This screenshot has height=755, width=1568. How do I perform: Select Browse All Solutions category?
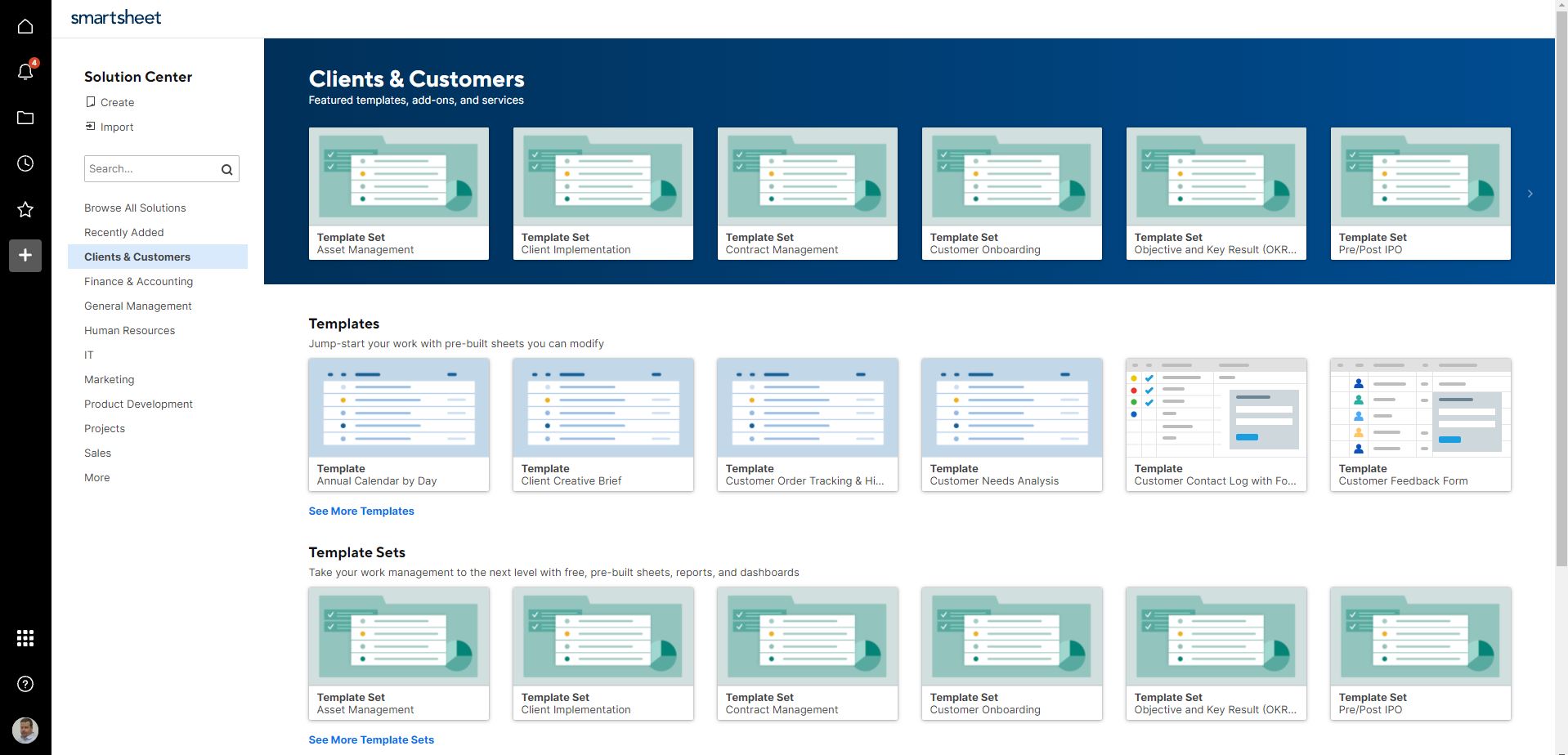pos(135,208)
